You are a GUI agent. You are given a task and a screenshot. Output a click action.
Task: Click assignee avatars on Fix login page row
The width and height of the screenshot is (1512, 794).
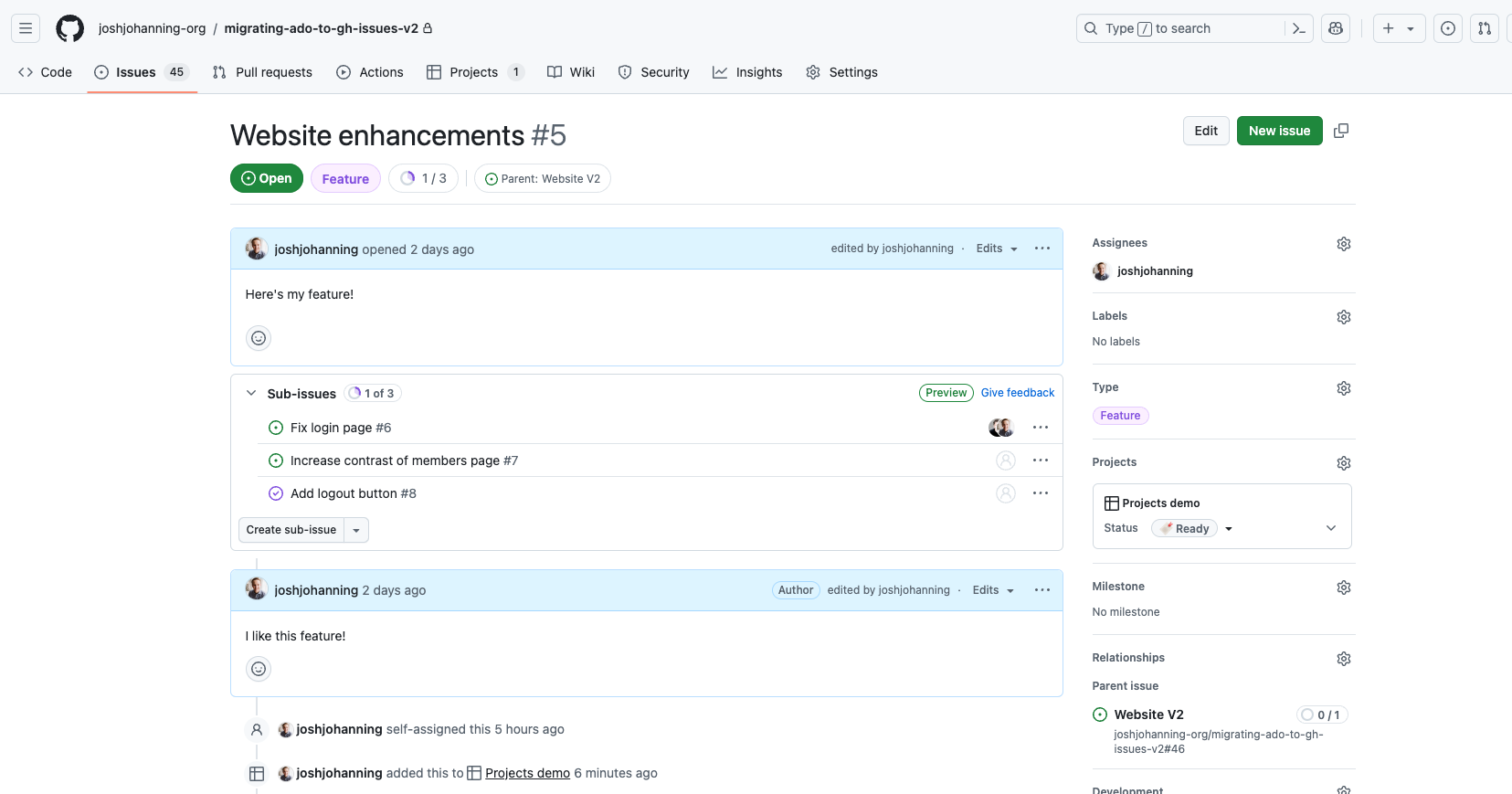coord(1001,428)
